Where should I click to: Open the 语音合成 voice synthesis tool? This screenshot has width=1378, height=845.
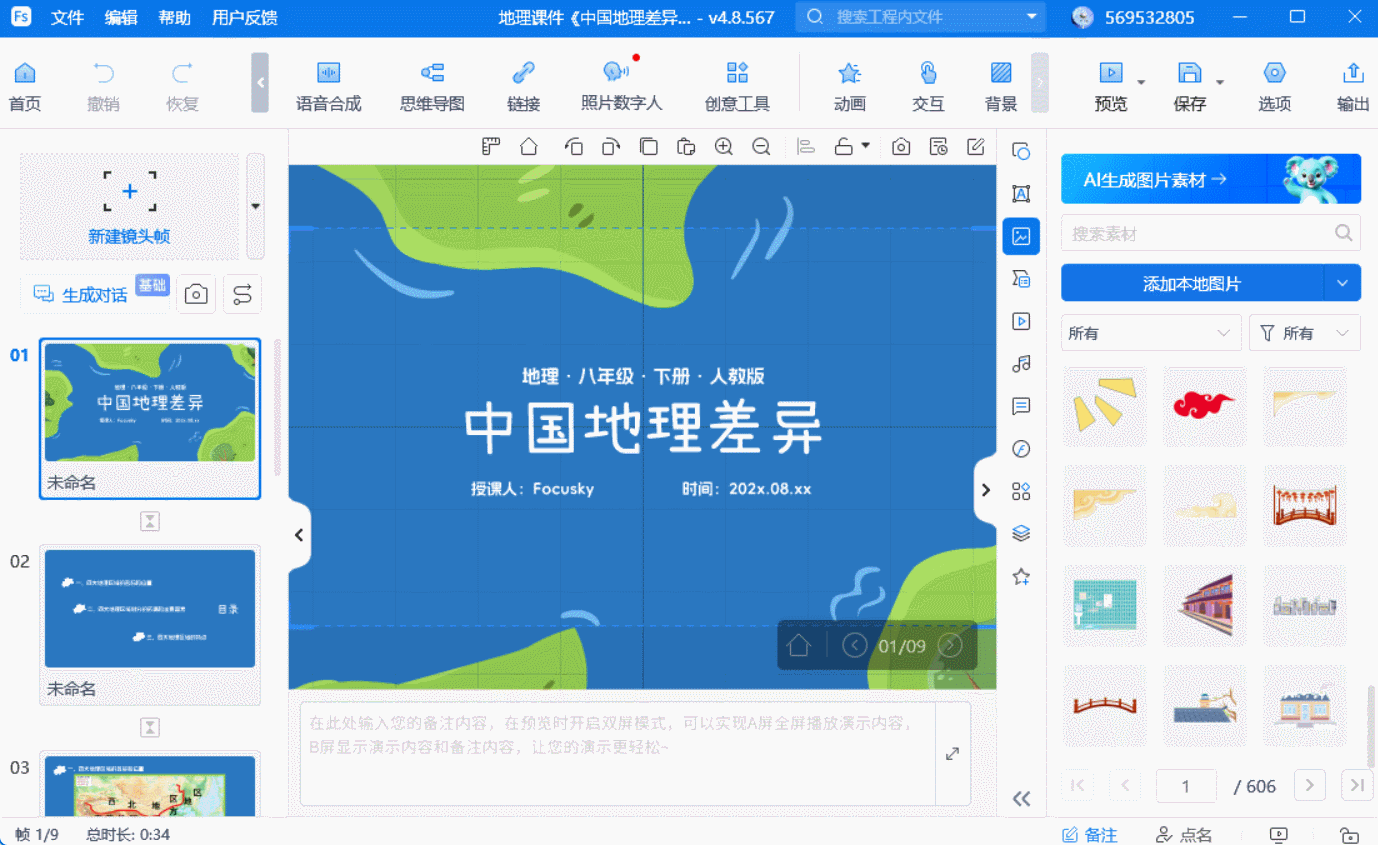328,85
